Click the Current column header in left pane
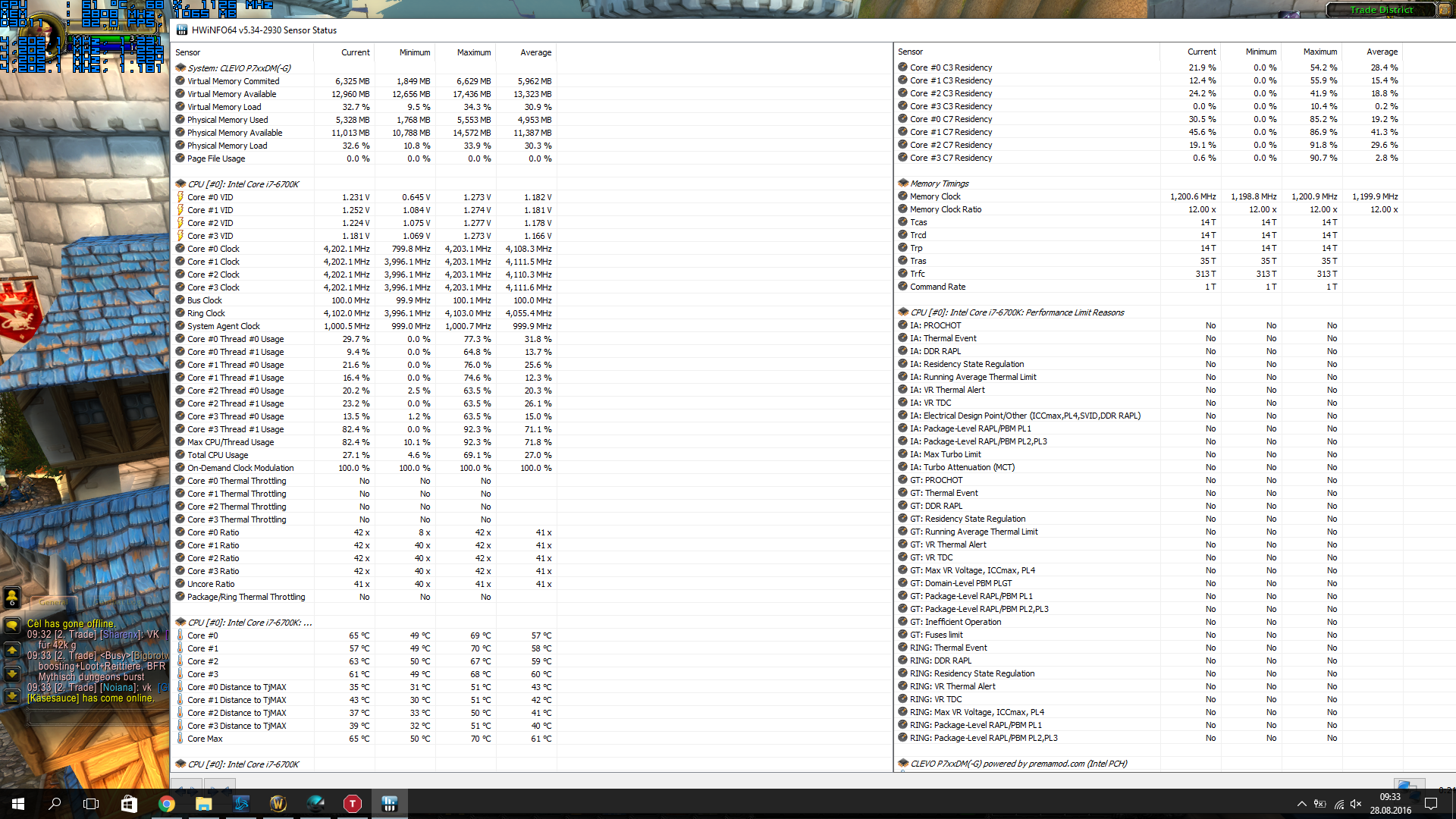The height and width of the screenshot is (819, 1456). 344,52
